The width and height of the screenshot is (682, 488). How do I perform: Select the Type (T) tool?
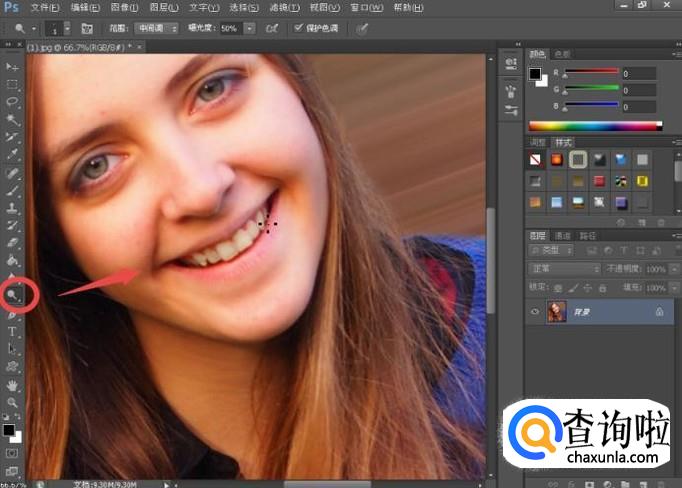click(13, 331)
